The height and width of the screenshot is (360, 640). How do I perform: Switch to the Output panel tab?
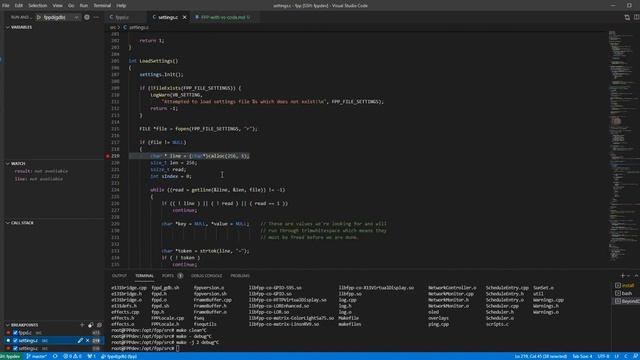click(119, 276)
